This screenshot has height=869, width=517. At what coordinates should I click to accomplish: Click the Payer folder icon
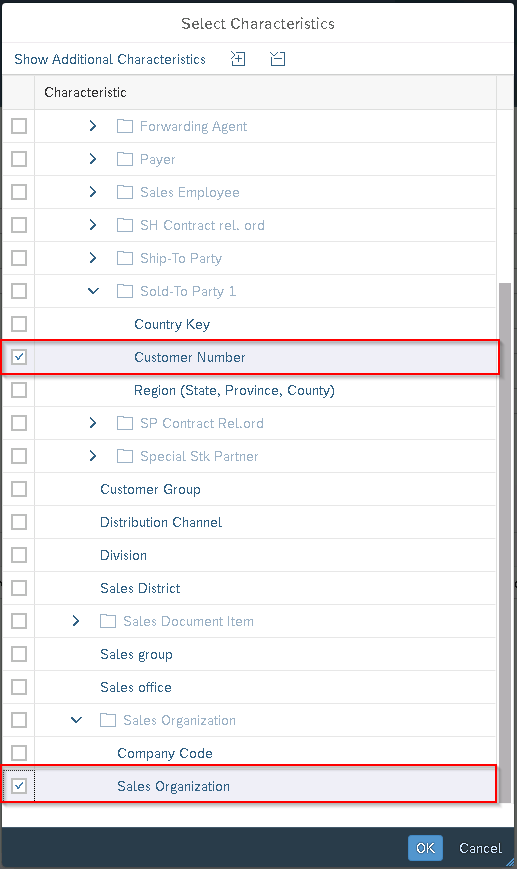(125, 159)
